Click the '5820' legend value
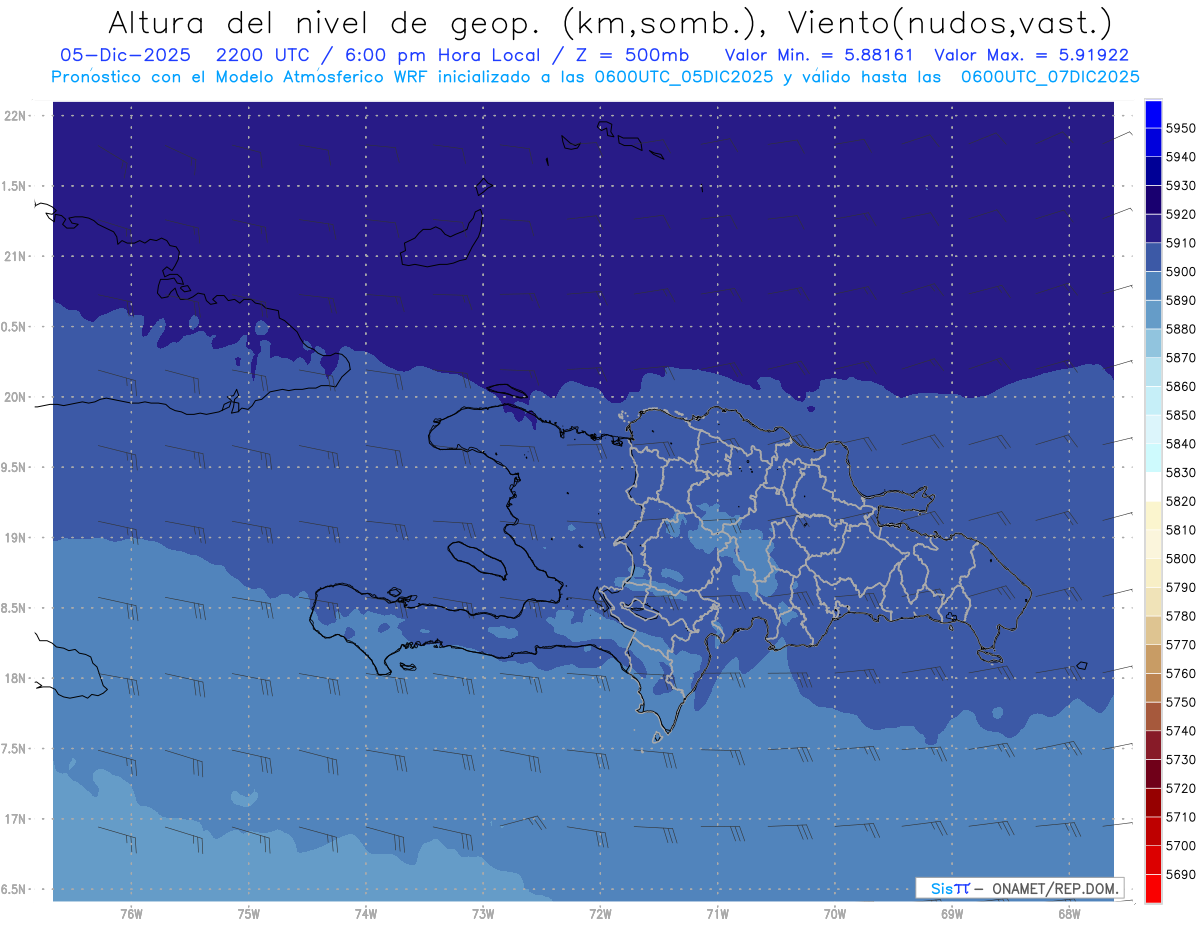 coord(1181,501)
